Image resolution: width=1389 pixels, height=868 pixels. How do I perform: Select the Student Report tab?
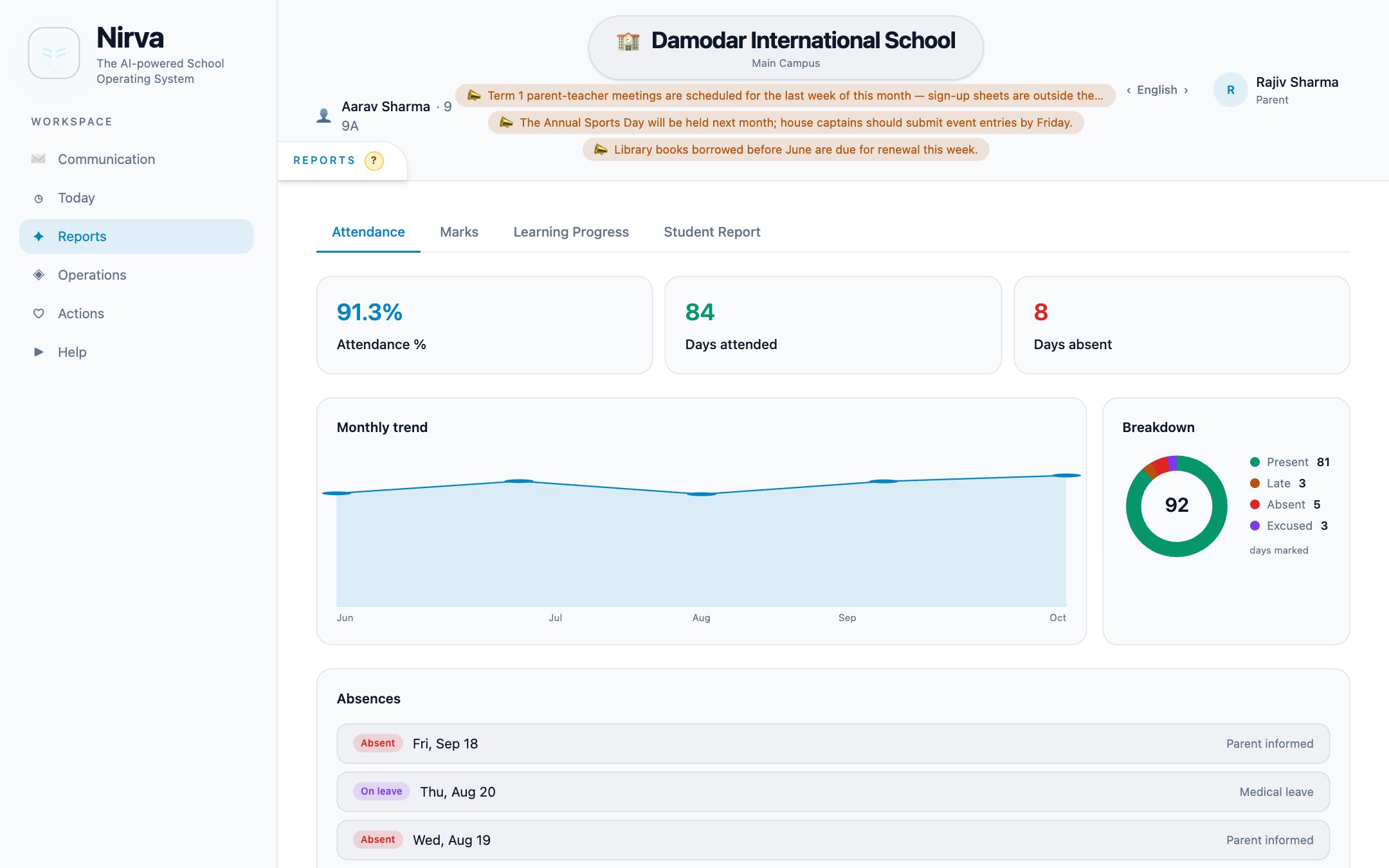click(x=712, y=232)
